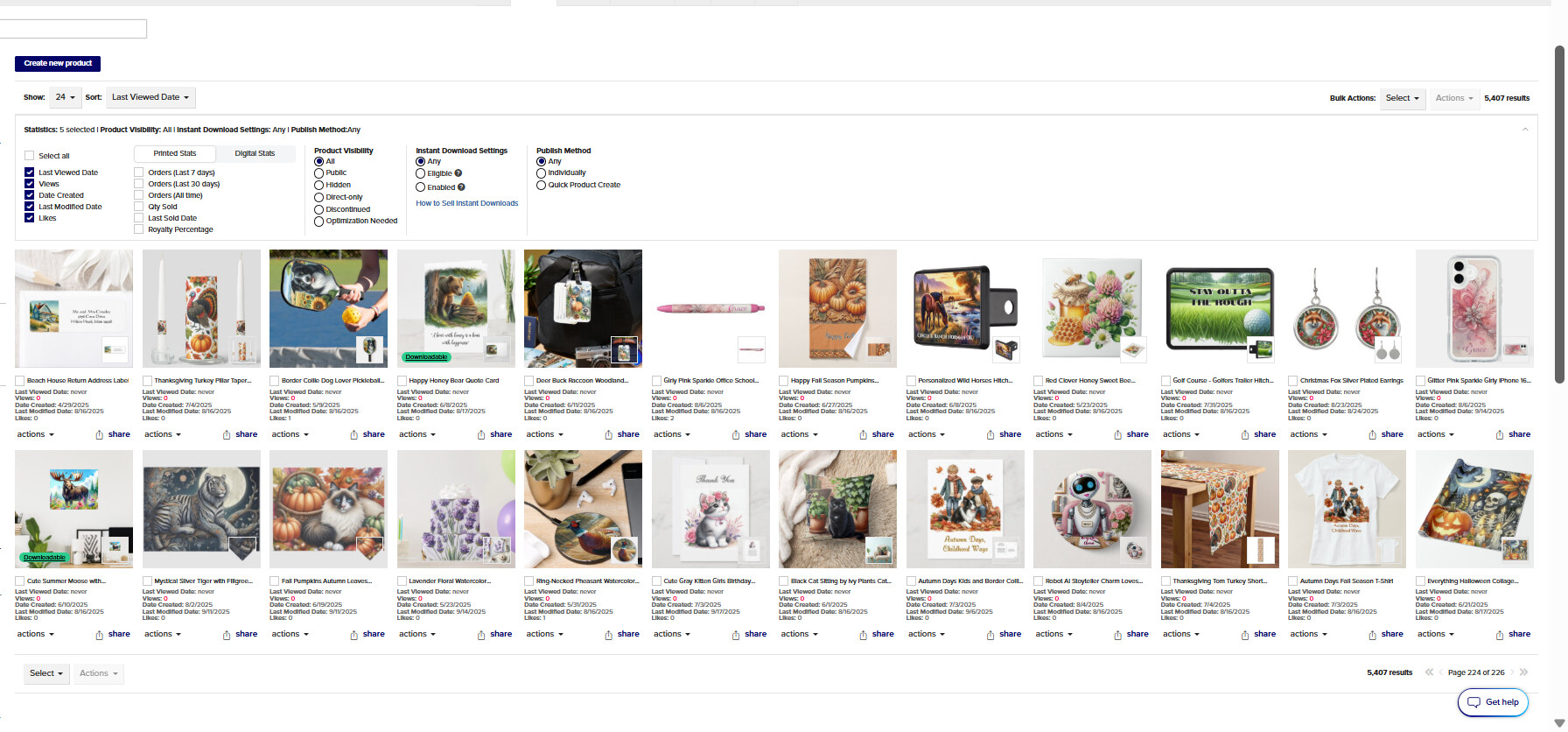Click share icon under Glitter Pink Sparkle iPhone case
This screenshot has width=1568, height=732.
tap(1500, 435)
